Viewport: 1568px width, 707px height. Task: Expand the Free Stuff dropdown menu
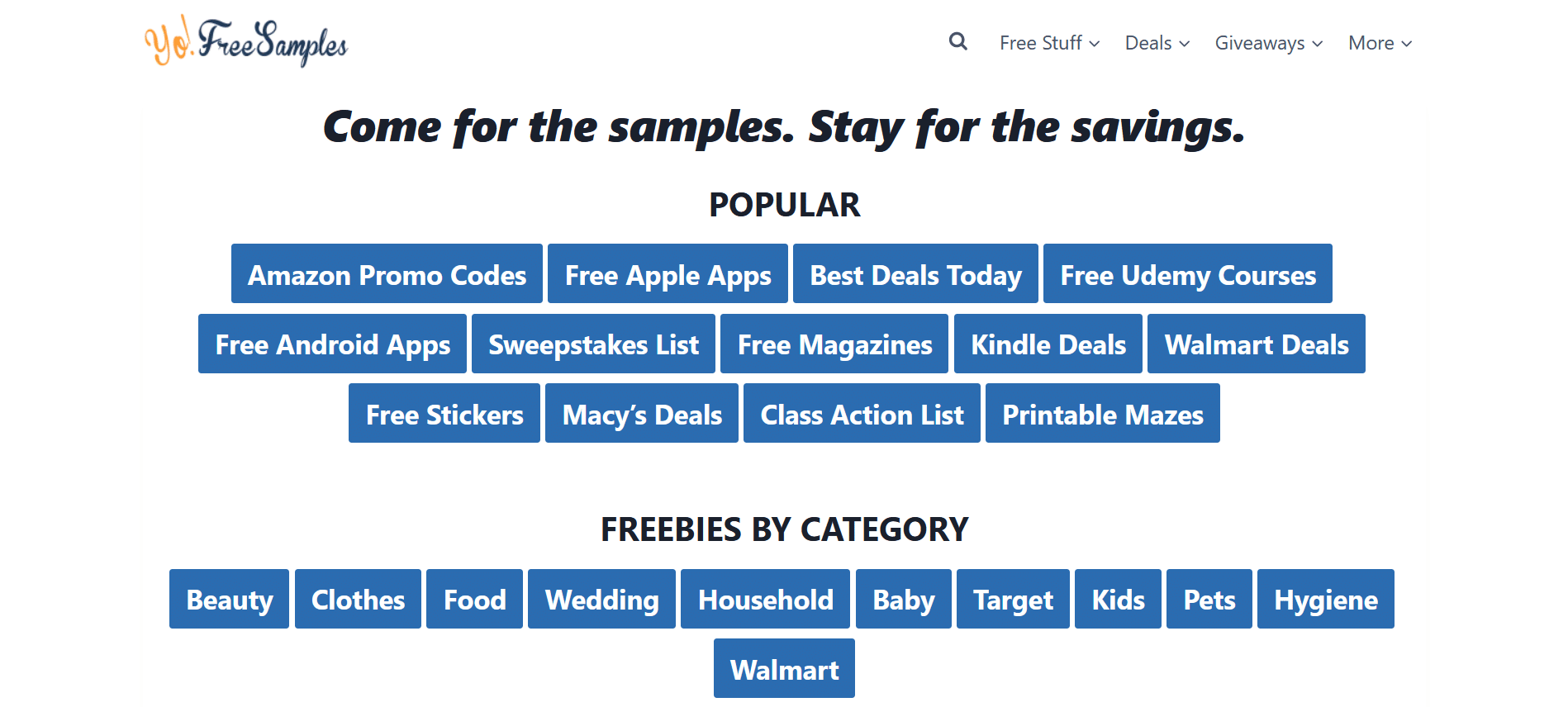point(1049,43)
